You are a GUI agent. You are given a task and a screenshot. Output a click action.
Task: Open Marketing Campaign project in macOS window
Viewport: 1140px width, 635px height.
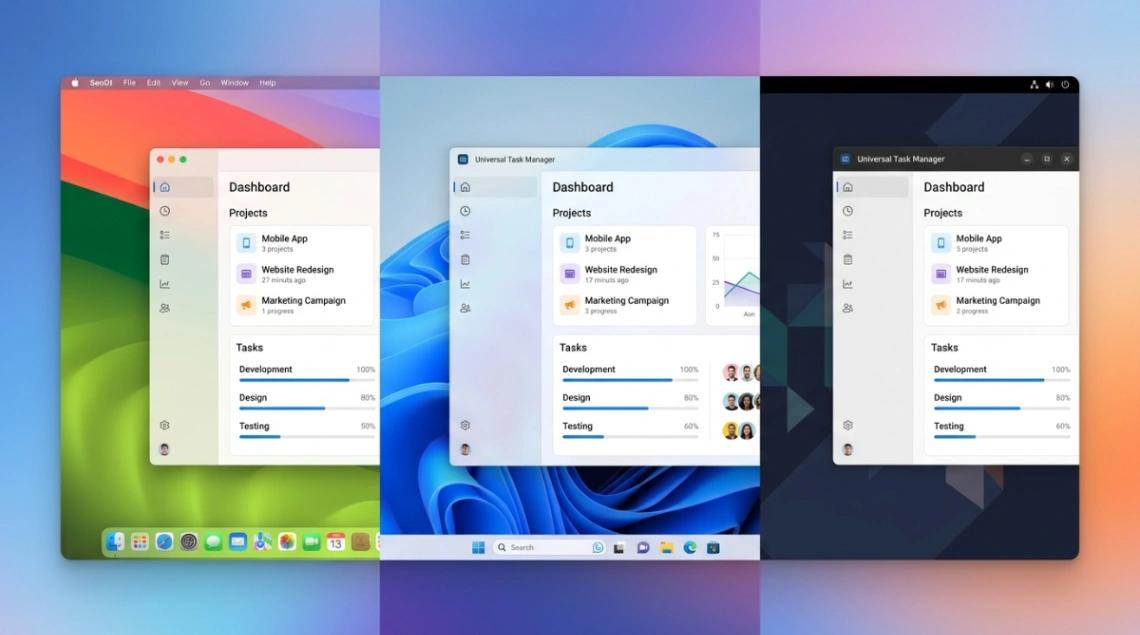[302, 305]
